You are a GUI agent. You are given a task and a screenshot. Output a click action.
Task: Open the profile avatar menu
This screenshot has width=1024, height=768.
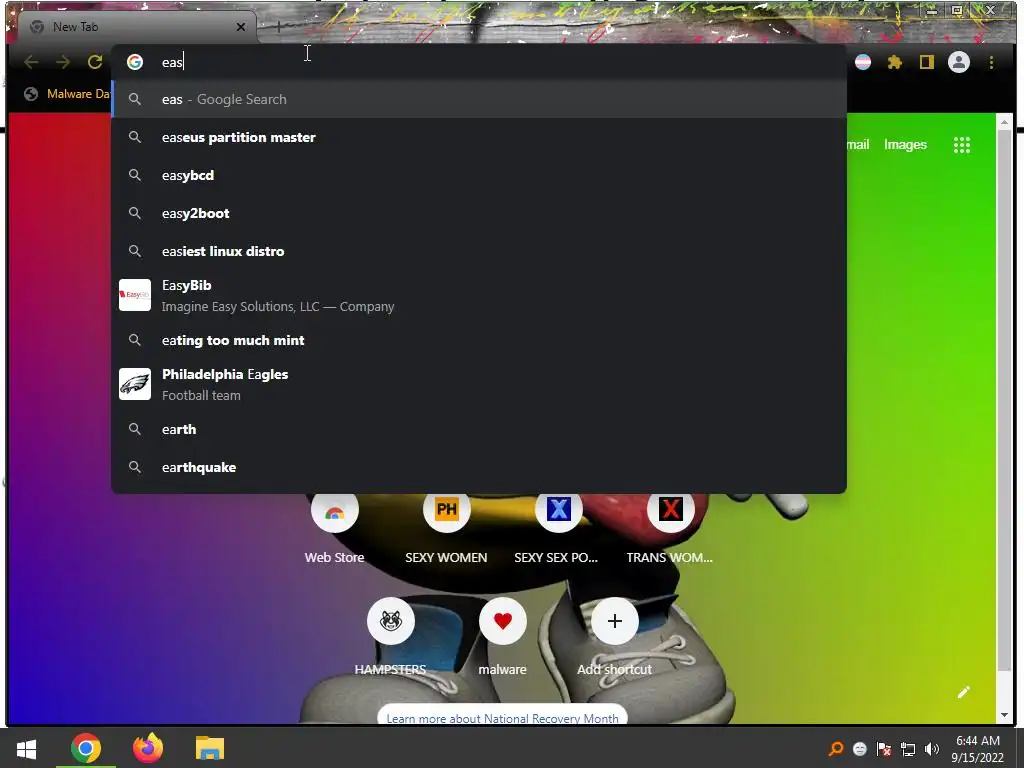(x=959, y=62)
